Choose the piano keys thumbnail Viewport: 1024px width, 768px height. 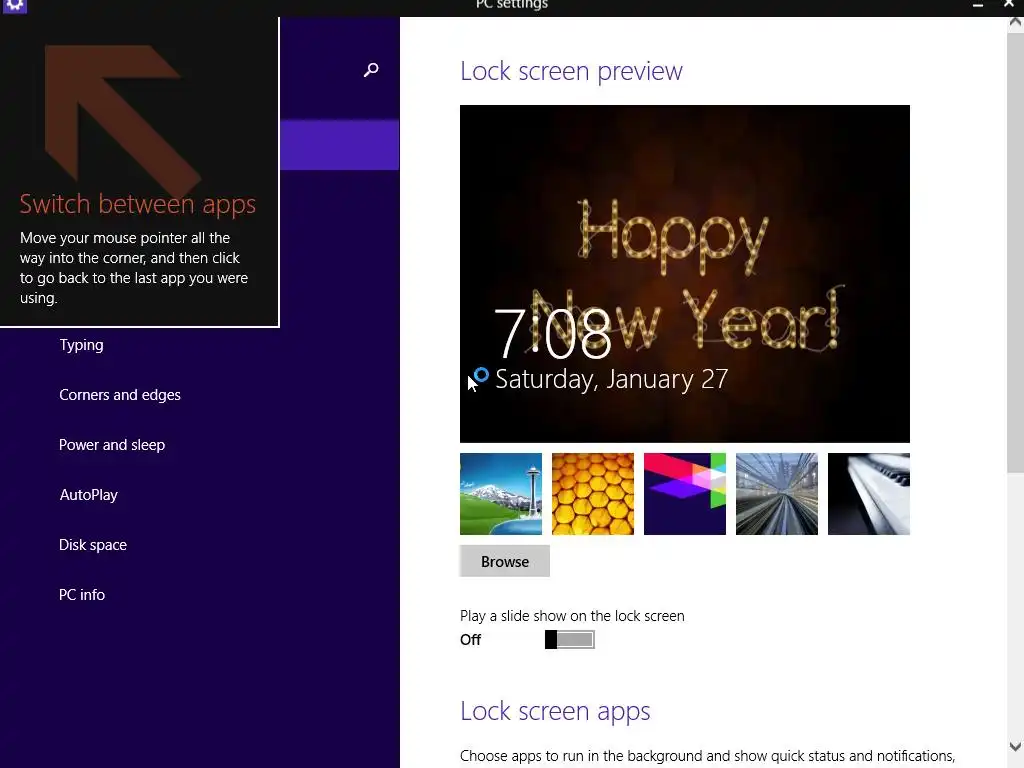(869, 494)
